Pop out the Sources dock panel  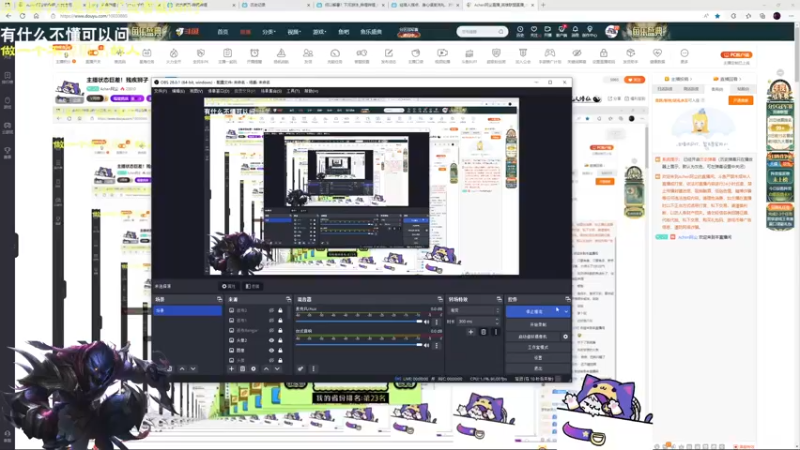point(288,299)
